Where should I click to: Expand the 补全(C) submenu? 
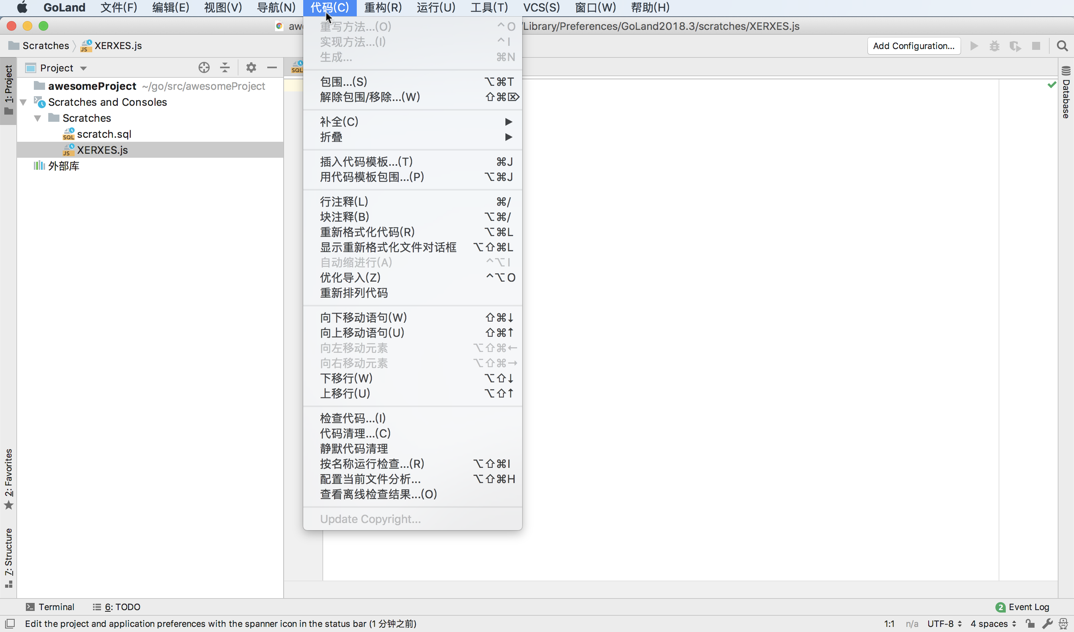click(x=412, y=122)
